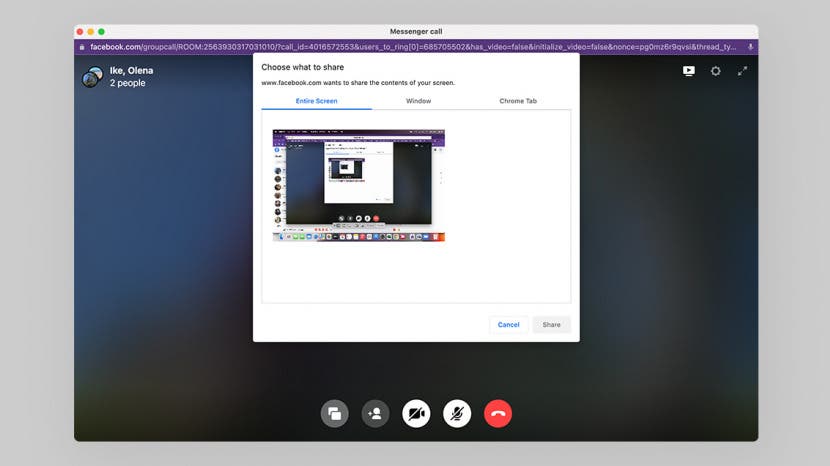Click the Cancel button
This screenshot has height=466, width=830.
click(508, 325)
